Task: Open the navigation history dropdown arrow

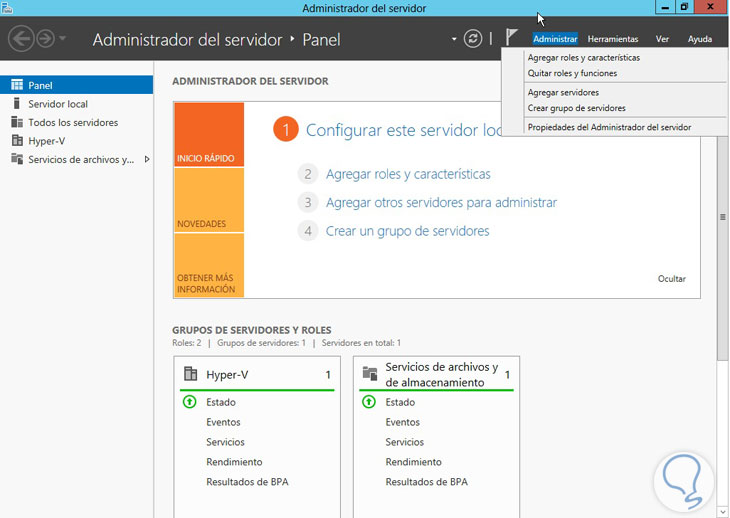Action: [x=62, y=38]
